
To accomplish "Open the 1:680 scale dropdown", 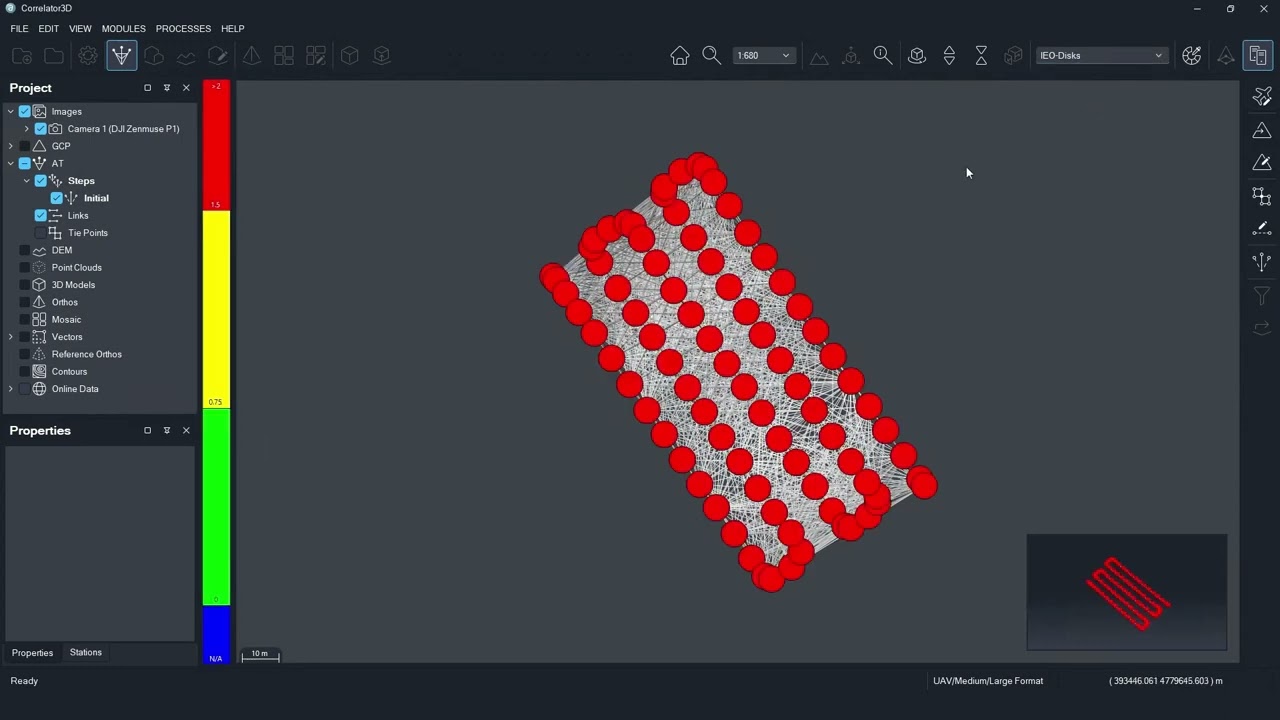I will pos(764,56).
